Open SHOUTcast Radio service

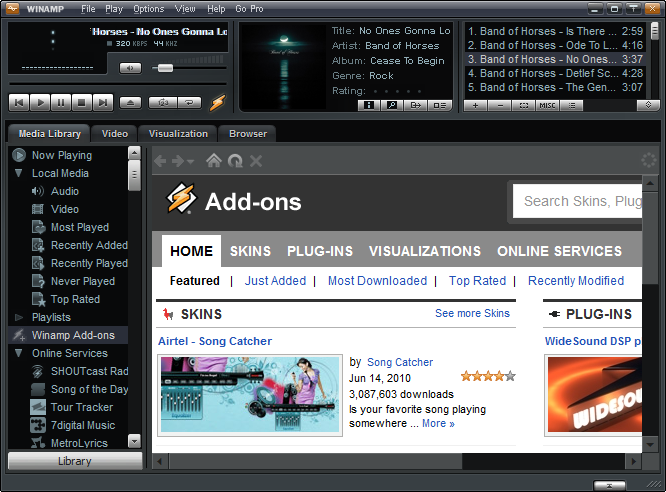pos(90,371)
